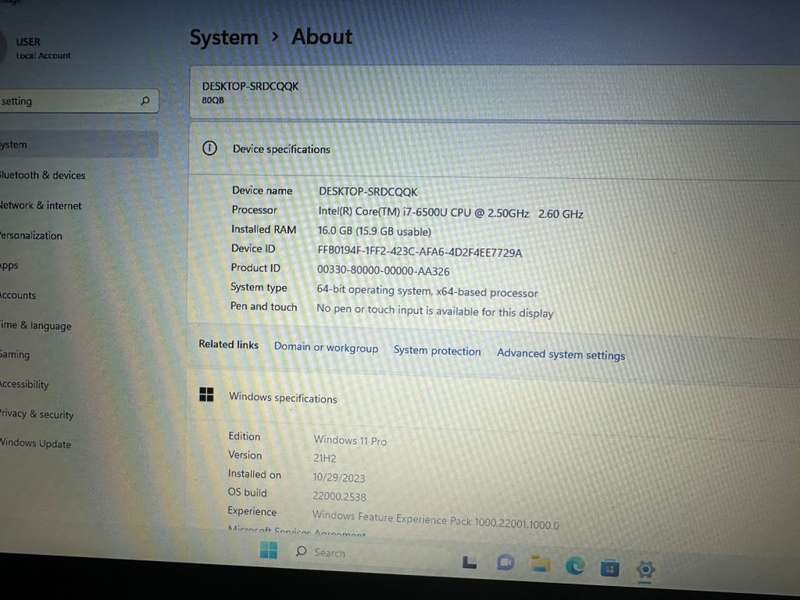The image size is (800, 600).
Task: Click the 64-bit operating system text
Action: pyautogui.click(x=427, y=291)
